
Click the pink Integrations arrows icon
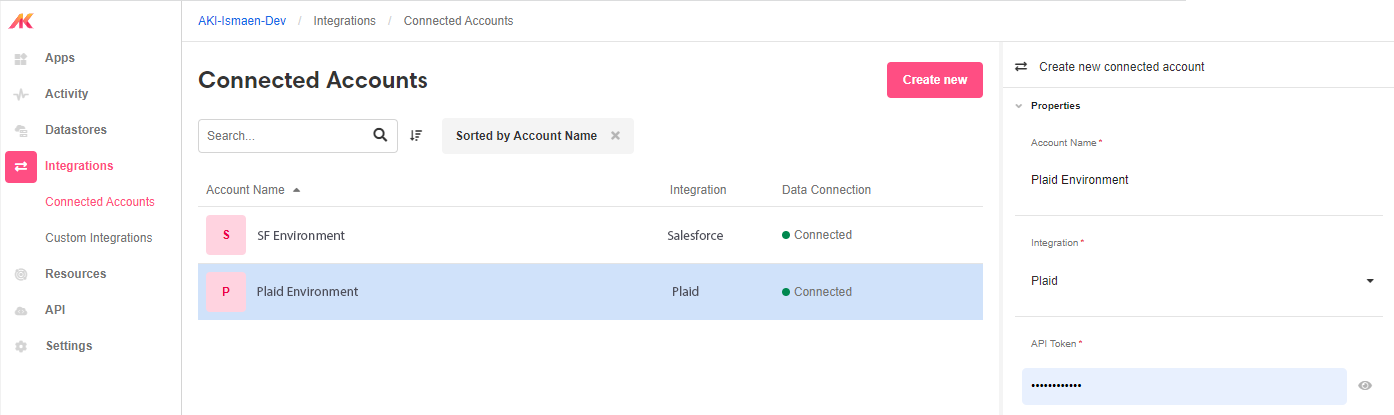(x=21, y=167)
